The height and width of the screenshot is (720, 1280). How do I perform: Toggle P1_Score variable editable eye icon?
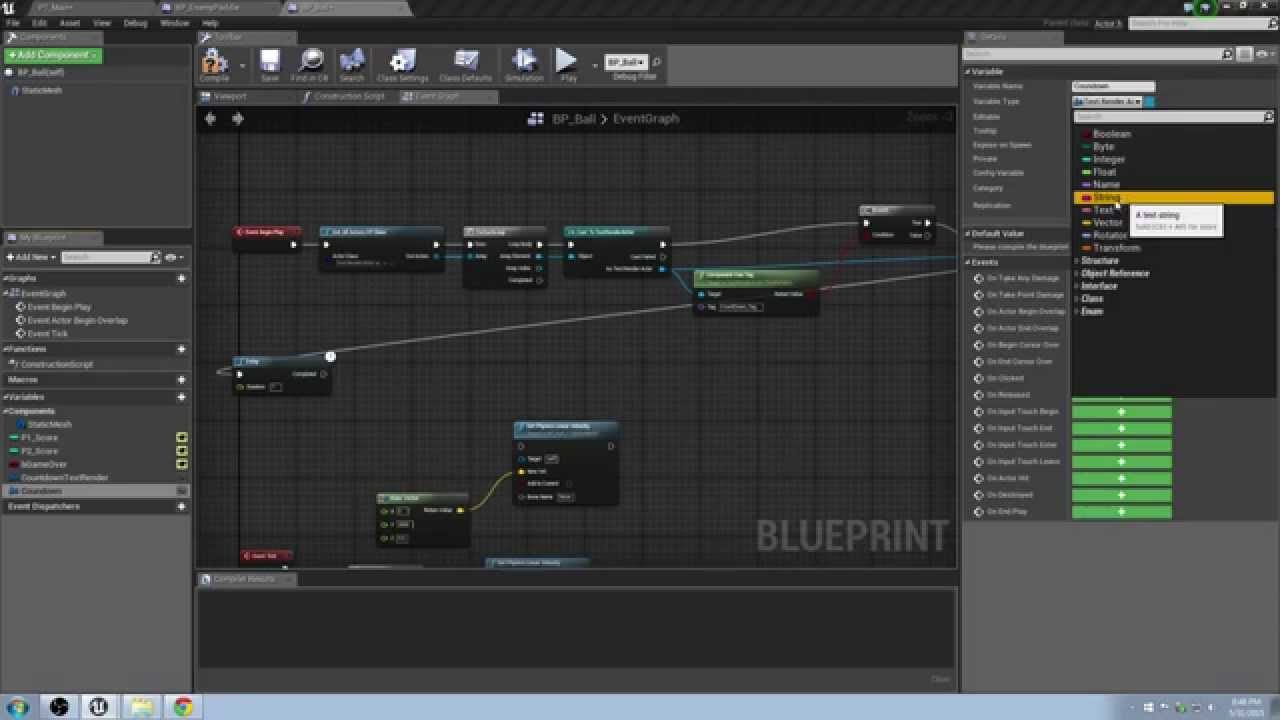(182, 437)
